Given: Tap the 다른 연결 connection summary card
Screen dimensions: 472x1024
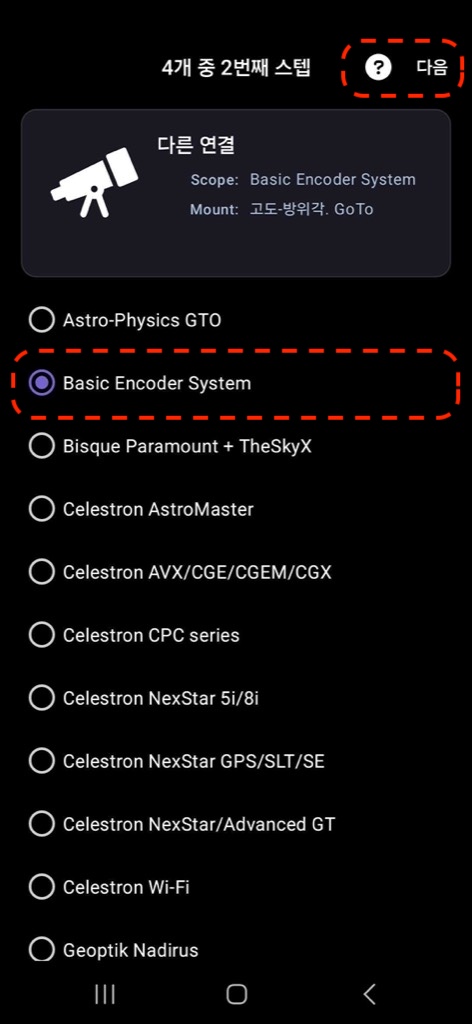Looking at the screenshot, I should 236,193.
